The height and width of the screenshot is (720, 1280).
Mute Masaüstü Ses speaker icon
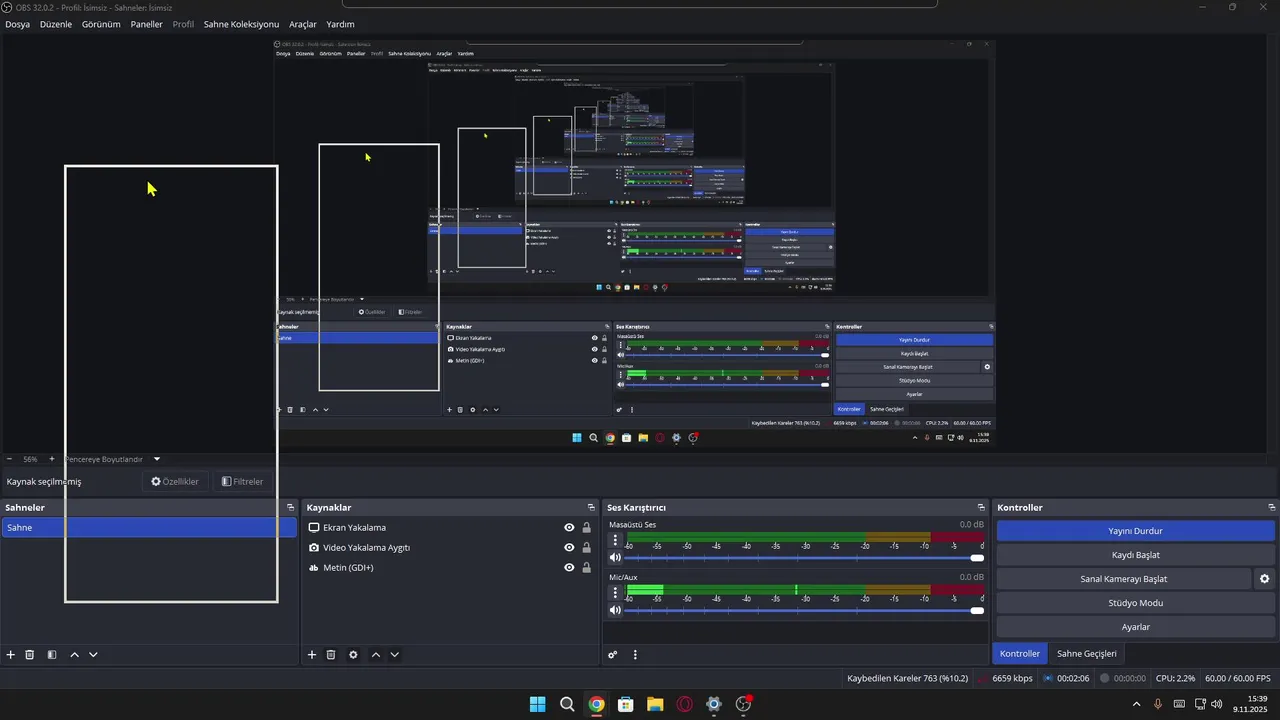point(616,558)
